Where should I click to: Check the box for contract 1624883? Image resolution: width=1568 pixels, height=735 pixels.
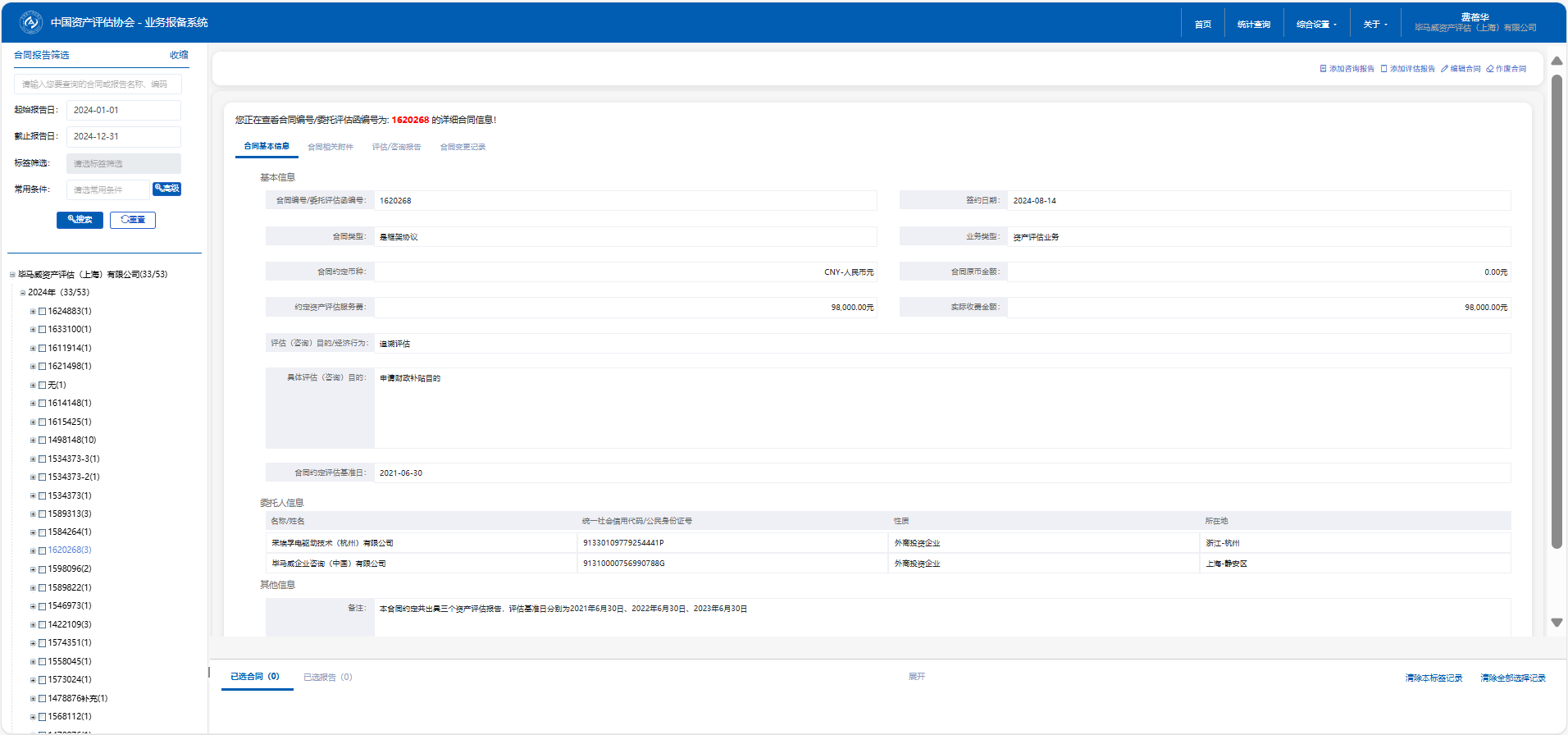[43, 312]
